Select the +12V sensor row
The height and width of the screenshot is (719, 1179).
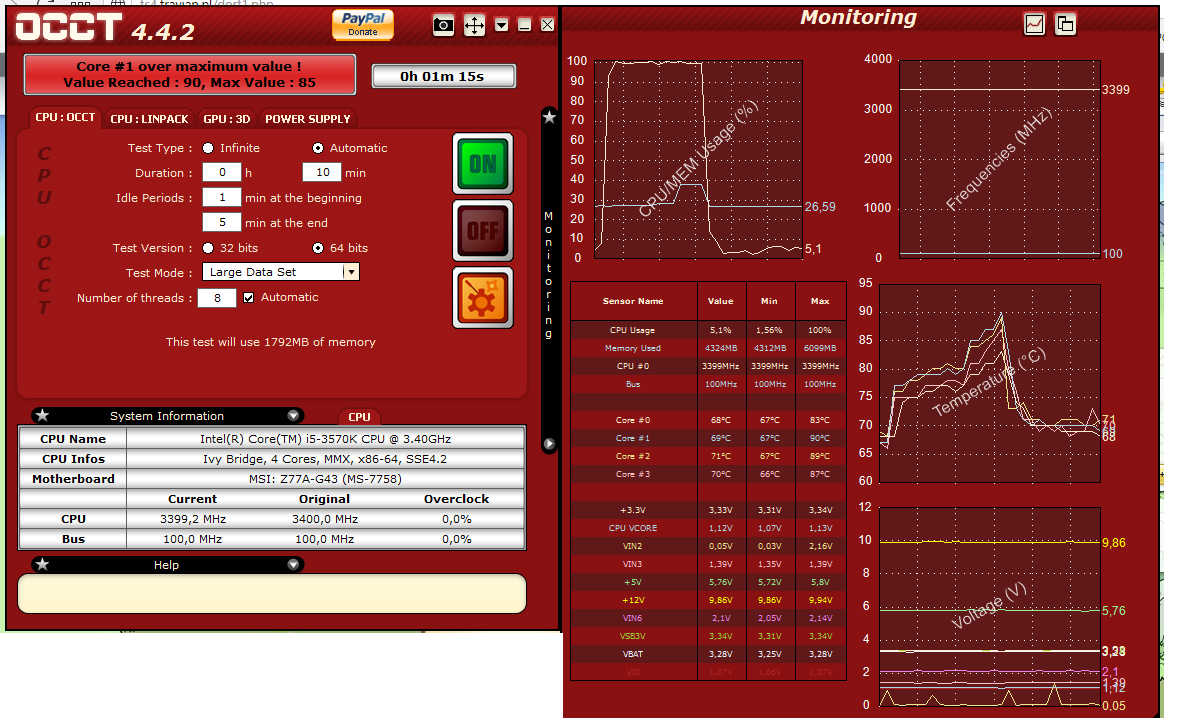(708, 600)
